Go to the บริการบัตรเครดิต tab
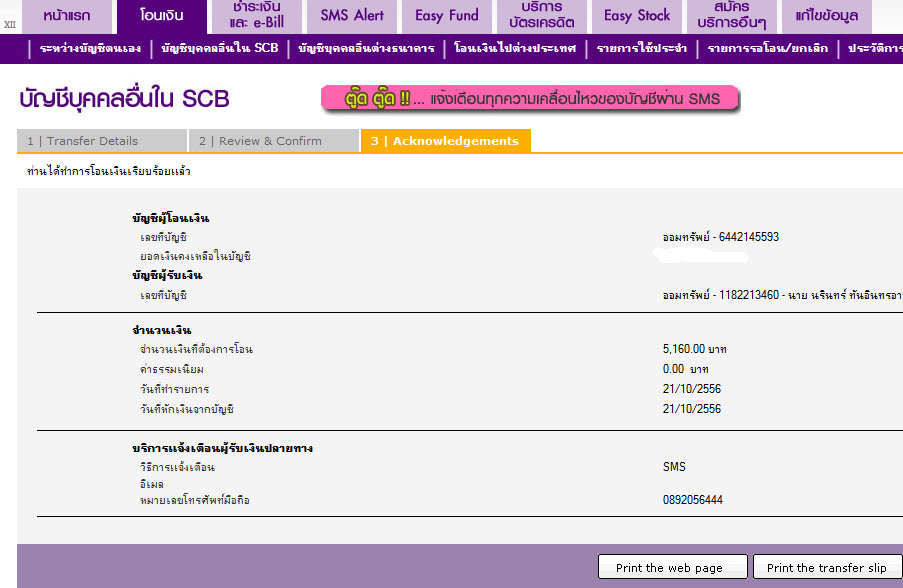The width and height of the screenshot is (903, 588). (541, 16)
